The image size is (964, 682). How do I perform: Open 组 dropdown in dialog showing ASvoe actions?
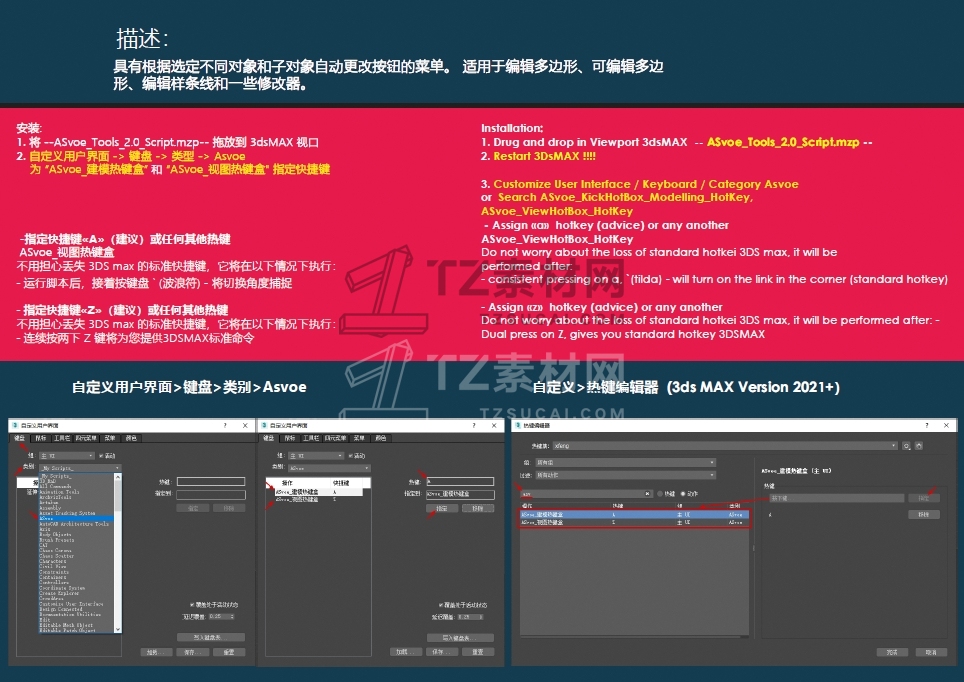316,456
